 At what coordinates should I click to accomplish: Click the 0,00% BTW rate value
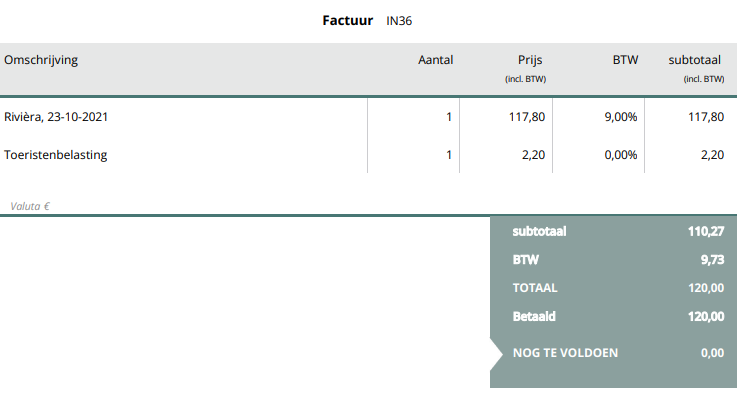coord(621,155)
